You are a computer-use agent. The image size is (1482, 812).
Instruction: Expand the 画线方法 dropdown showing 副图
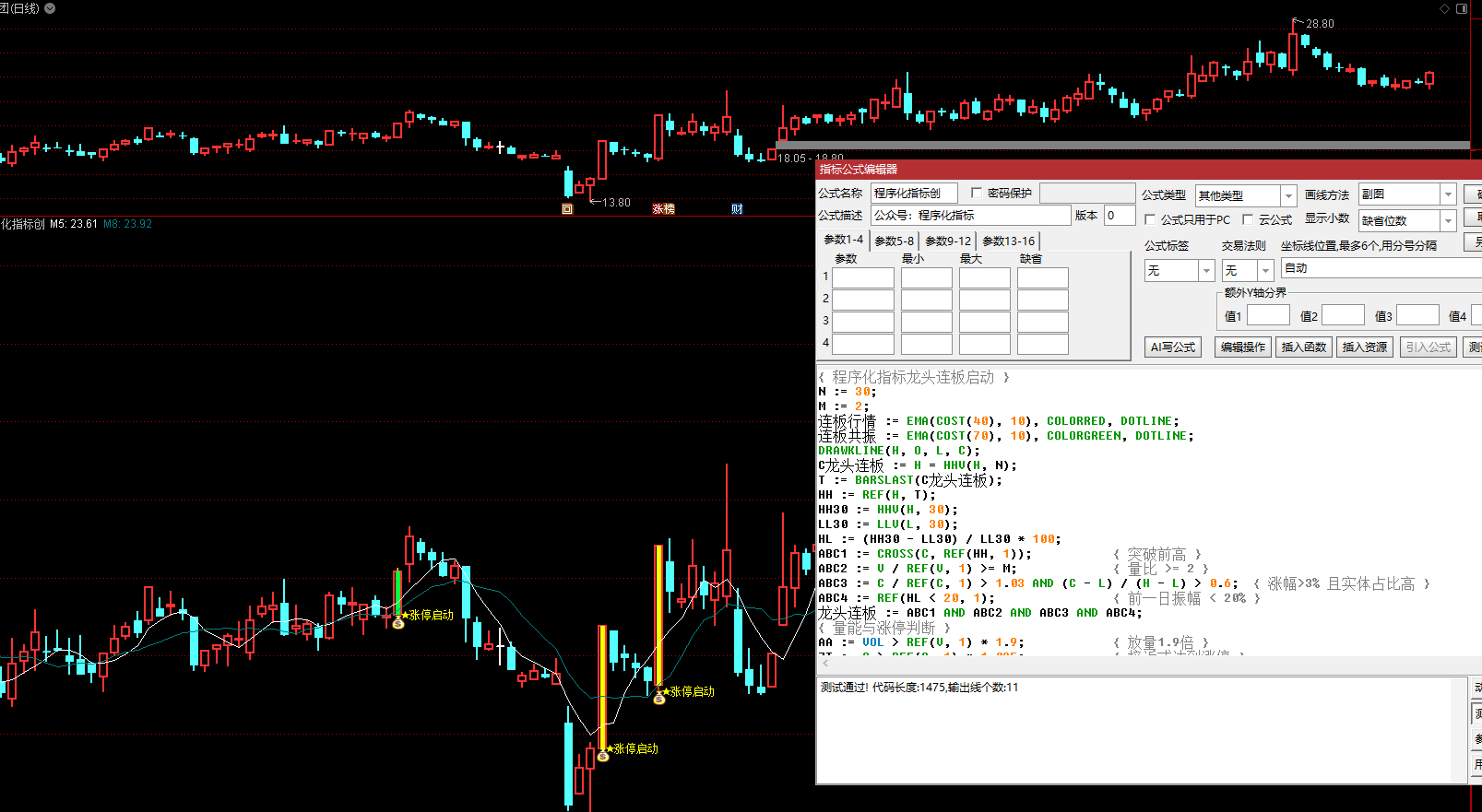pos(1448,194)
